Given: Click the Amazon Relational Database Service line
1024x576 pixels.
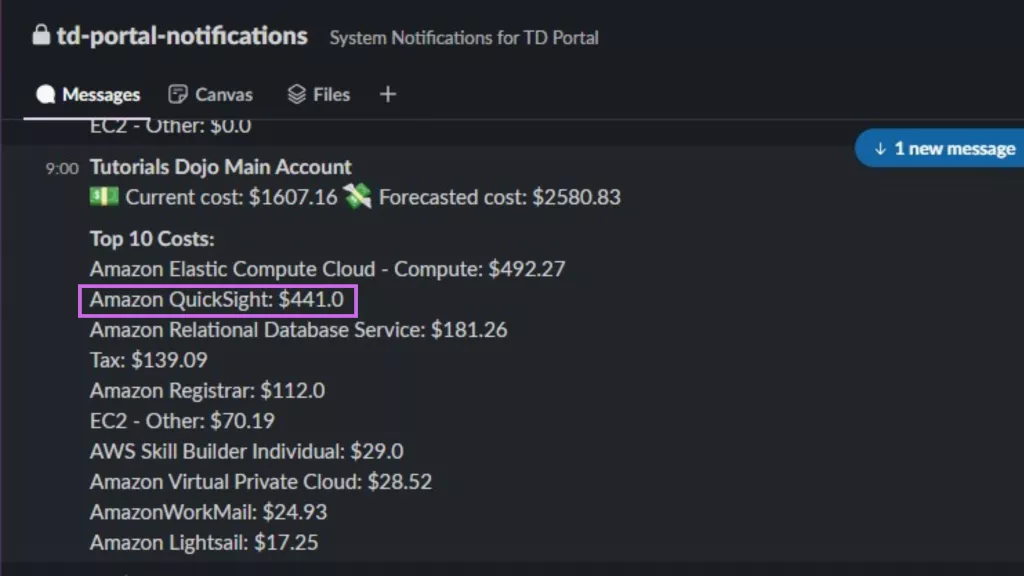Looking at the screenshot, I should click(x=298, y=330).
